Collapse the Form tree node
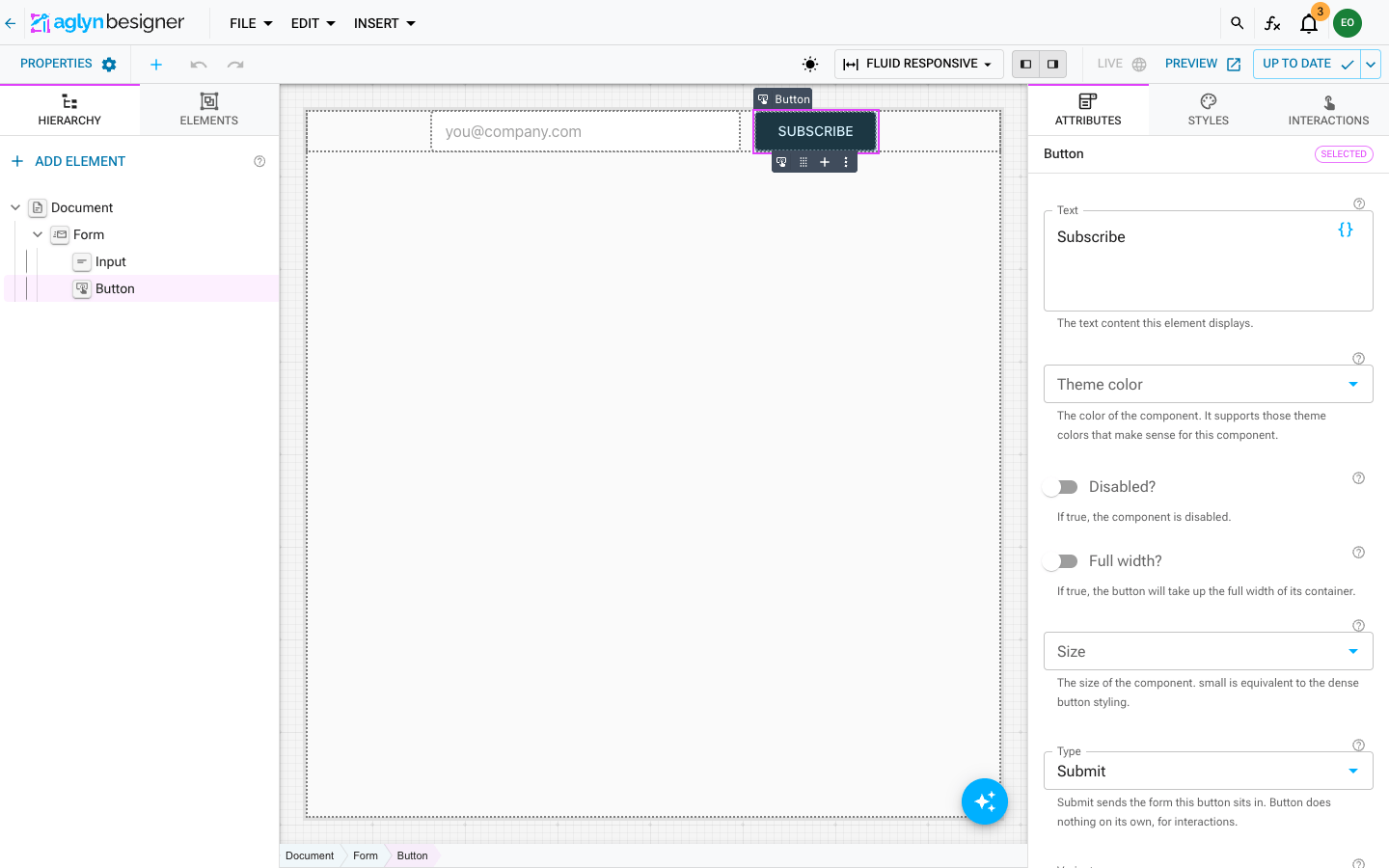The width and height of the screenshot is (1389, 868). [x=38, y=234]
